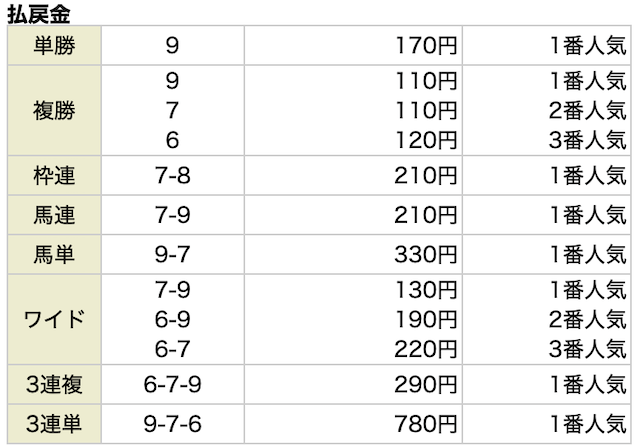Viewport: 640px width, 446px height.
Task: Click the ワイド row label
Action: pyautogui.click(x=53, y=320)
